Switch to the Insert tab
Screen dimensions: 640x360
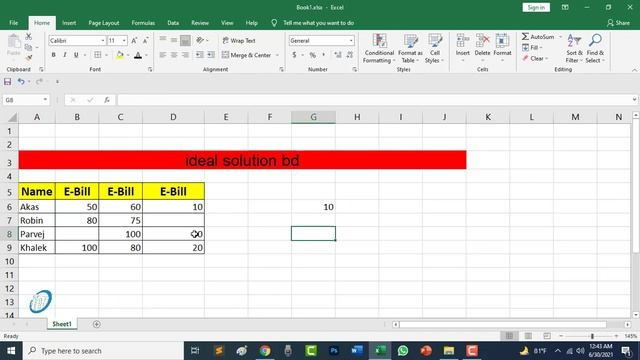point(69,23)
